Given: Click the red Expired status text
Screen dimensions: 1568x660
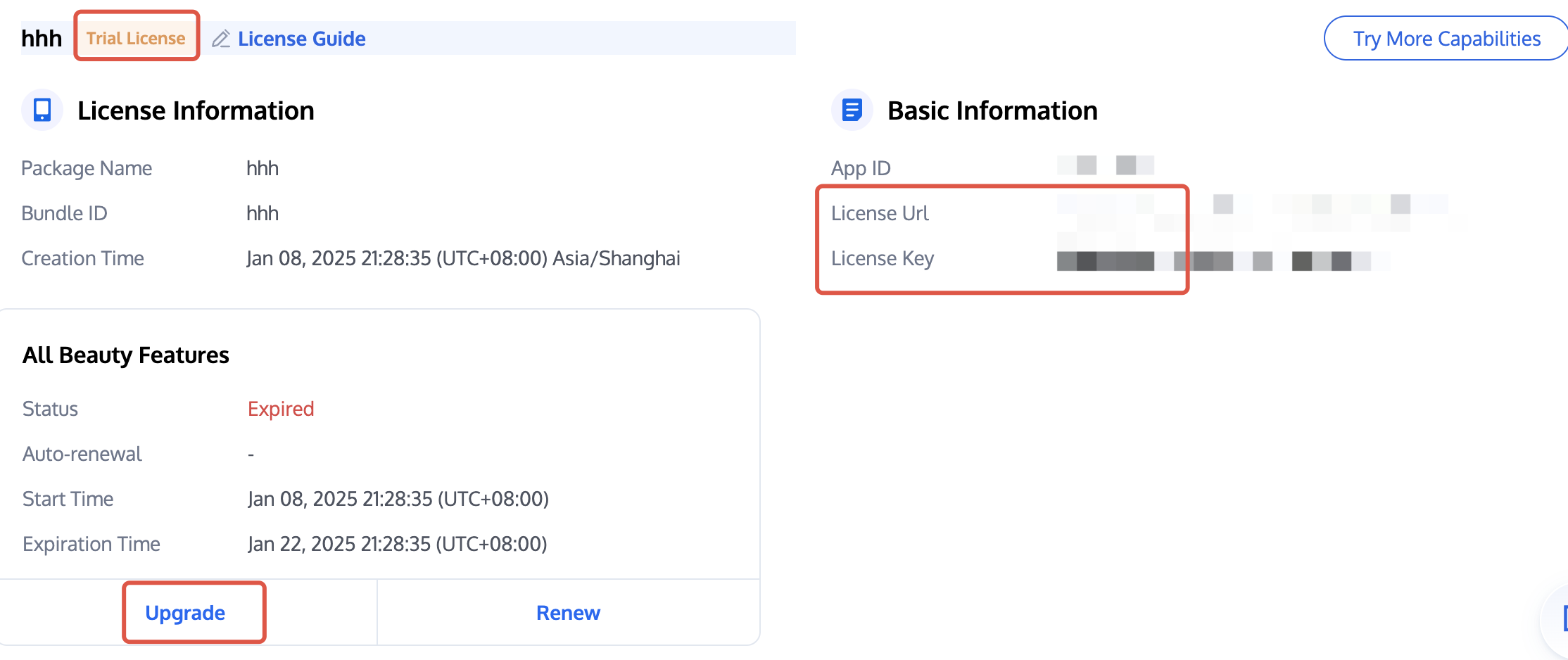Looking at the screenshot, I should (281, 409).
